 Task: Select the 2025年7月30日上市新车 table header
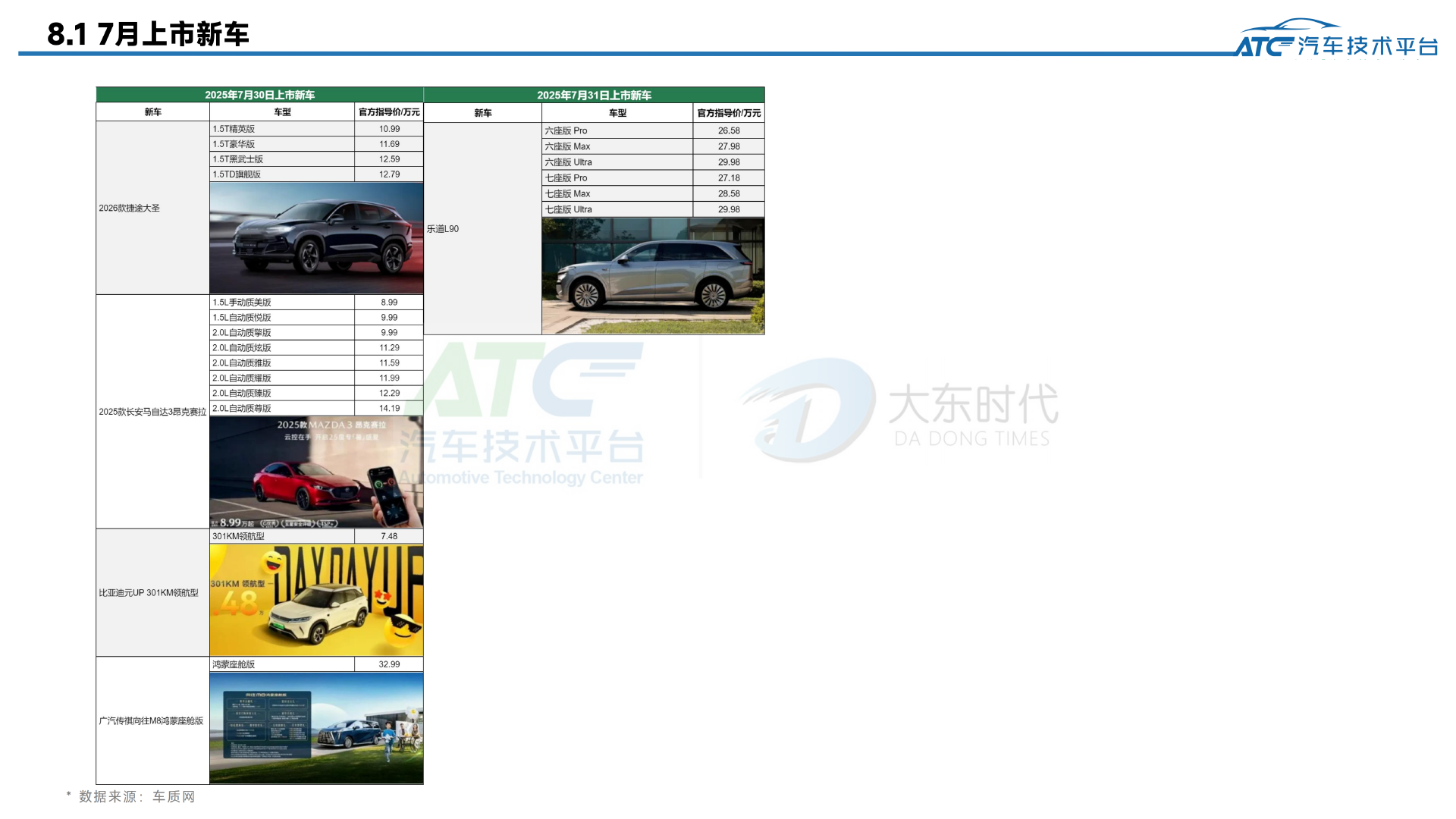click(x=259, y=95)
